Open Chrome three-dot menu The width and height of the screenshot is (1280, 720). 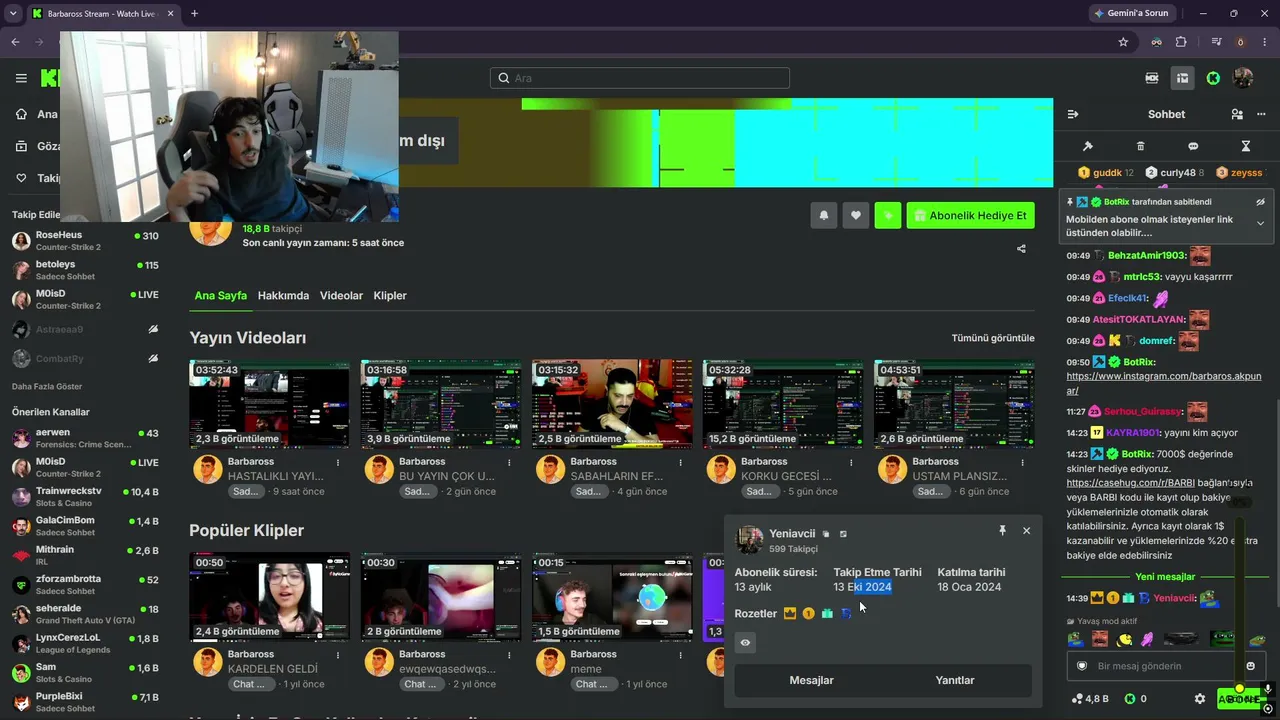1265,42
